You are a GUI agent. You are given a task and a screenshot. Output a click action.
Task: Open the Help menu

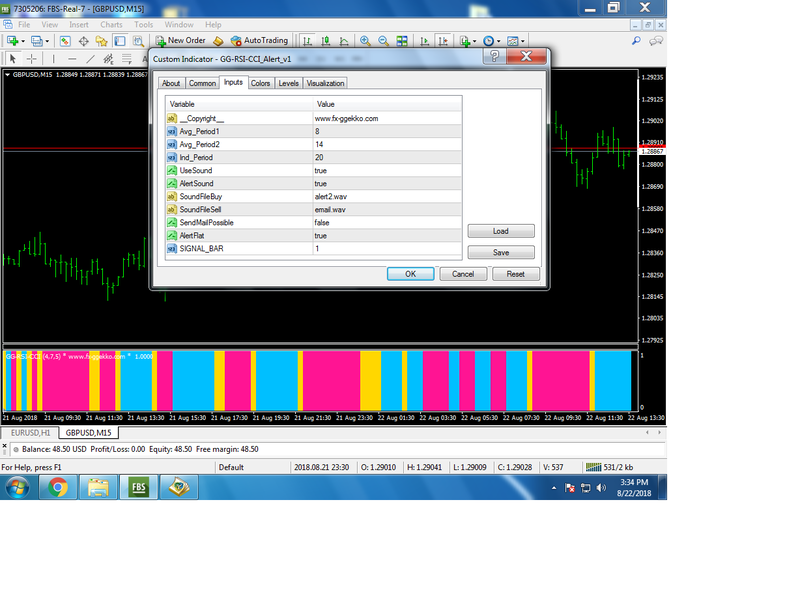point(213,24)
